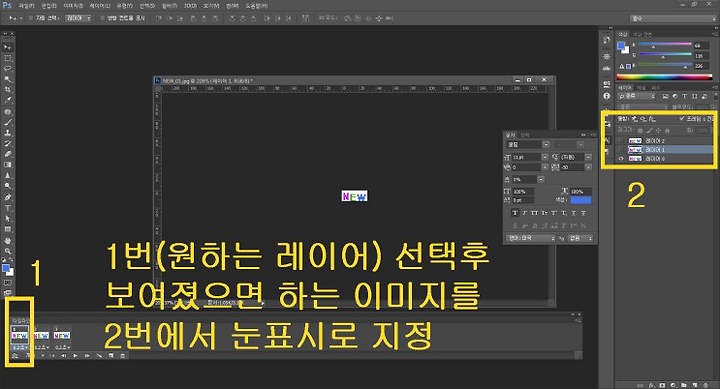The width and height of the screenshot is (720, 389).
Task: Show layer 1 with its visibility box
Action: click(621, 149)
